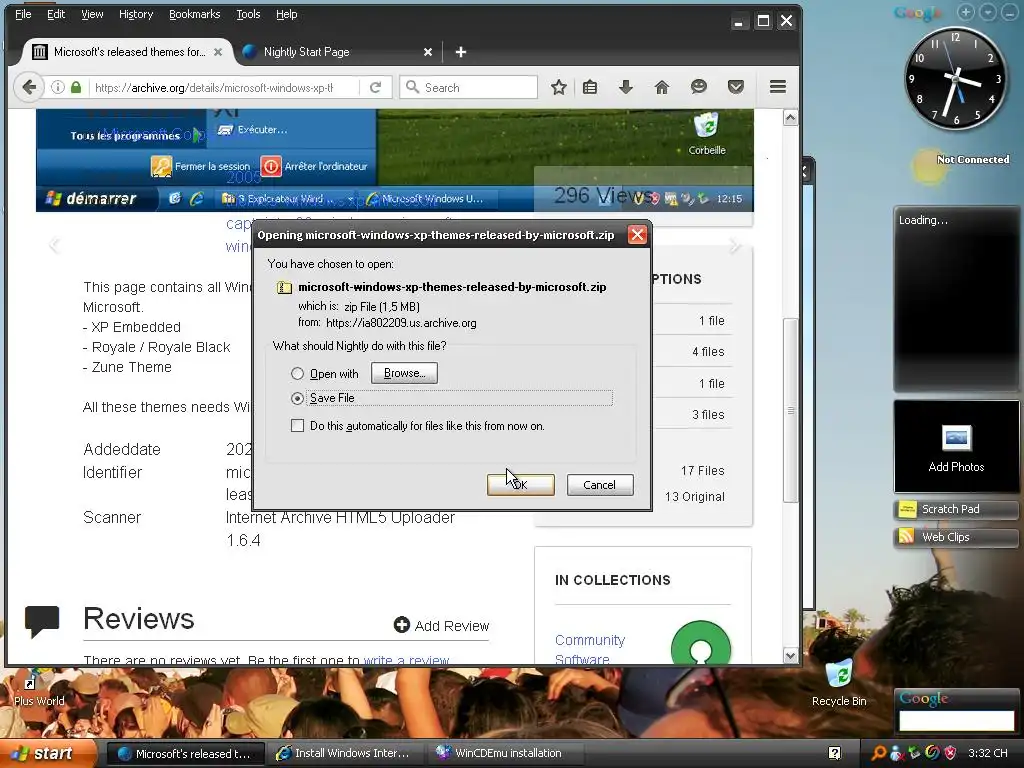1024x768 pixels.
Task: Open Web Clips gadget in sidebar
Action: (x=956, y=537)
